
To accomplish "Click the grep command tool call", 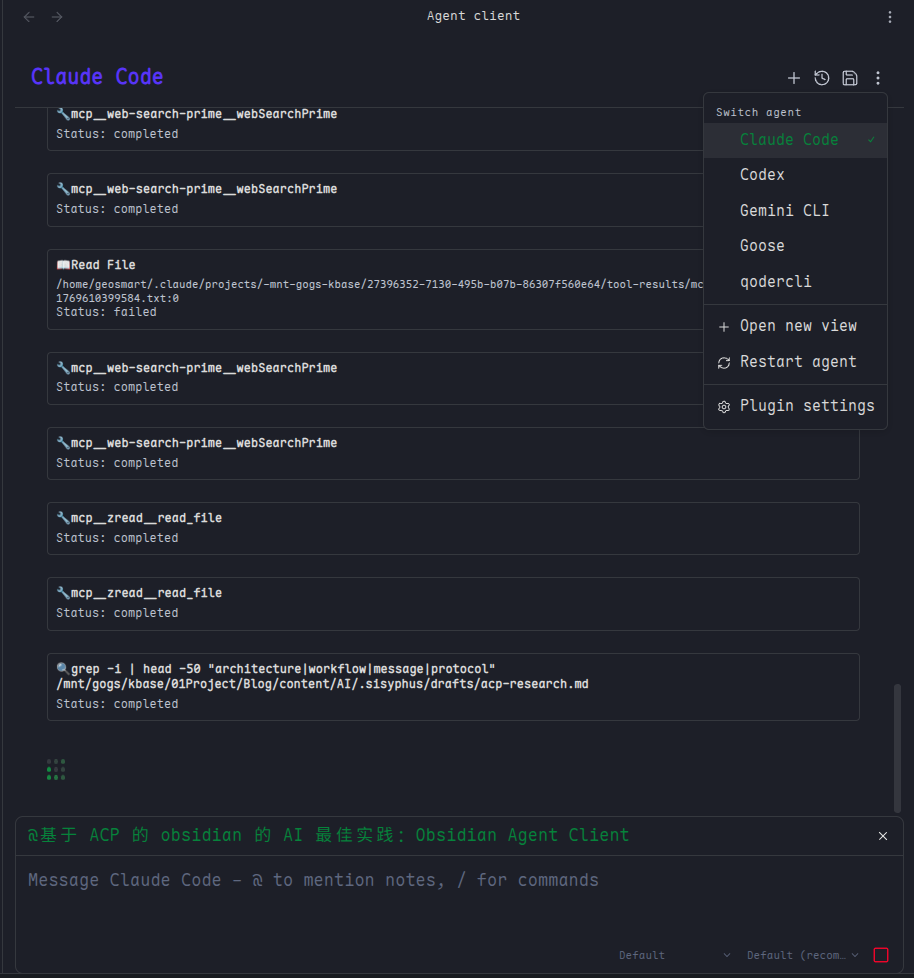I will 453,687.
